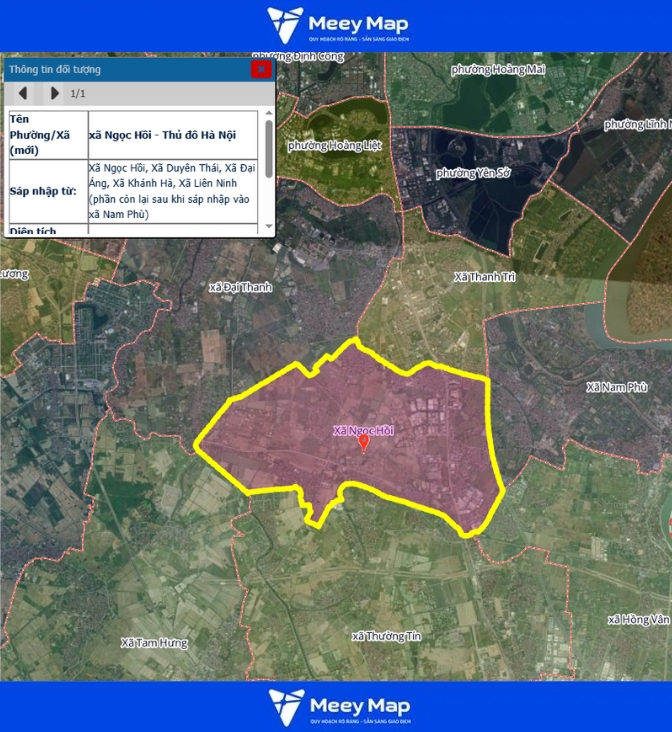The image size is (672, 732).
Task: Close the Thông tin đối tượng panel
Action: tap(261, 69)
